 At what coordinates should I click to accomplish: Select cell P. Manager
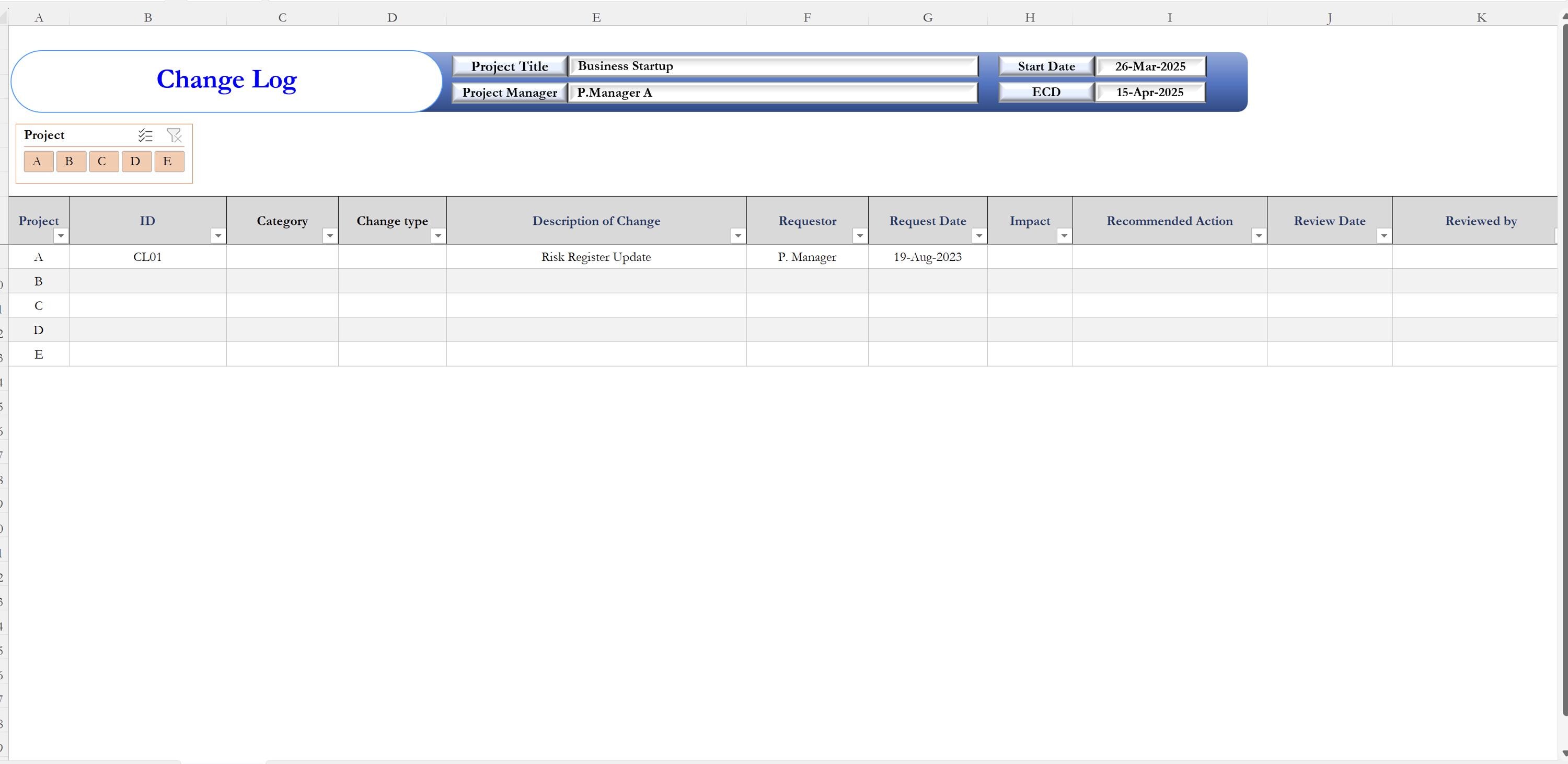coord(807,257)
